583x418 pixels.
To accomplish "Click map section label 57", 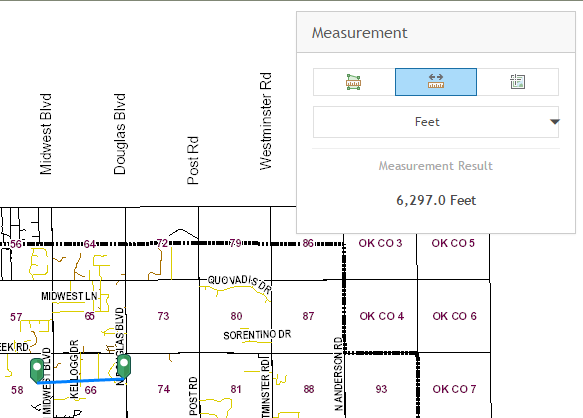I will [16, 317].
